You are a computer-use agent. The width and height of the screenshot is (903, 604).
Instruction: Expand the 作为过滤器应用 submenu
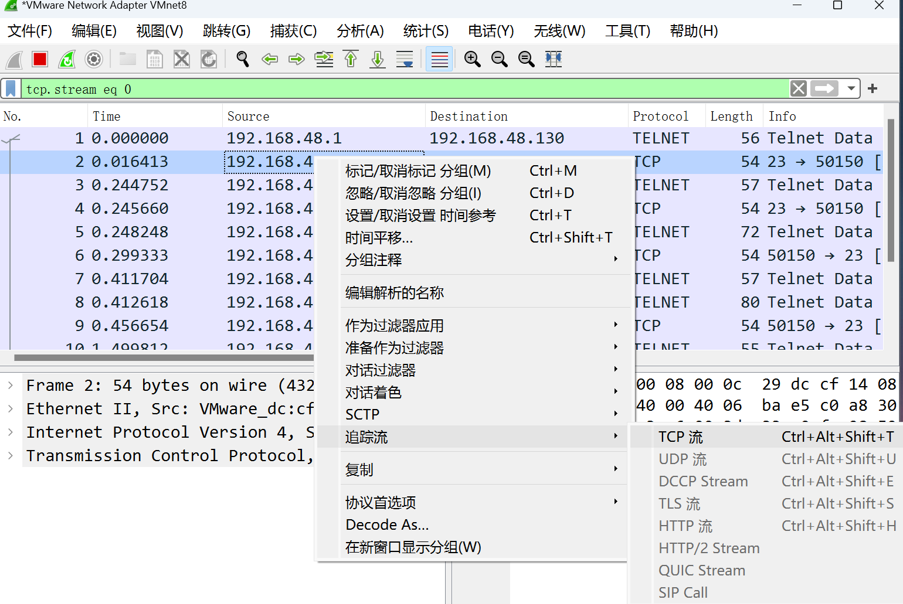pos(472,325)
